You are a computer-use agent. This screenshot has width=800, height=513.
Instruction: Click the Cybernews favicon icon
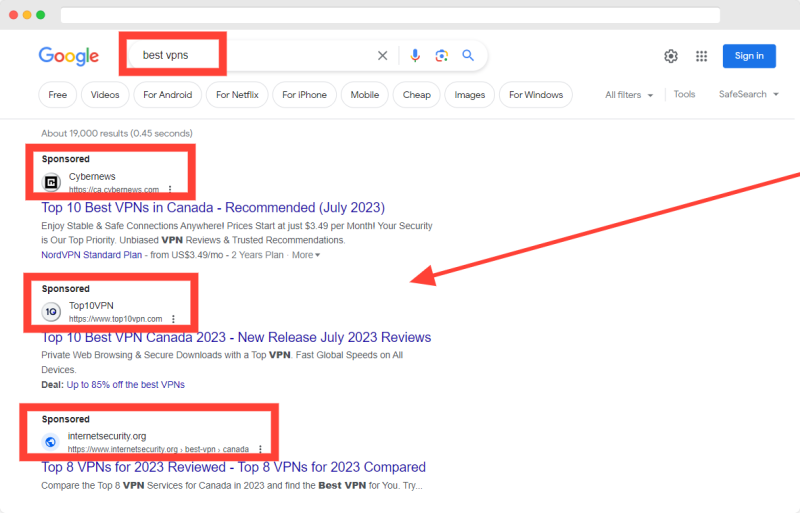click(51, 182)
